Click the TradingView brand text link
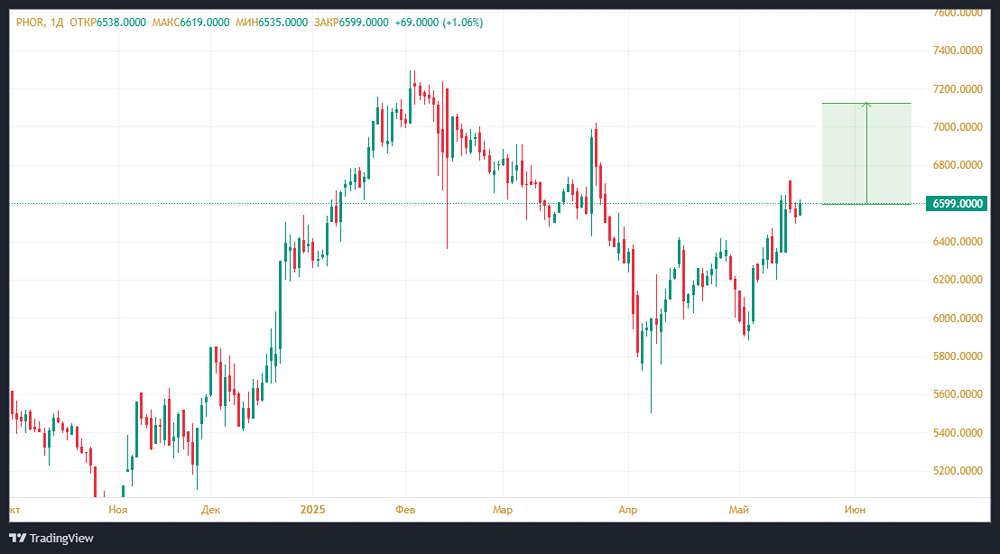The image size is (1000, 554). point(61,538)
